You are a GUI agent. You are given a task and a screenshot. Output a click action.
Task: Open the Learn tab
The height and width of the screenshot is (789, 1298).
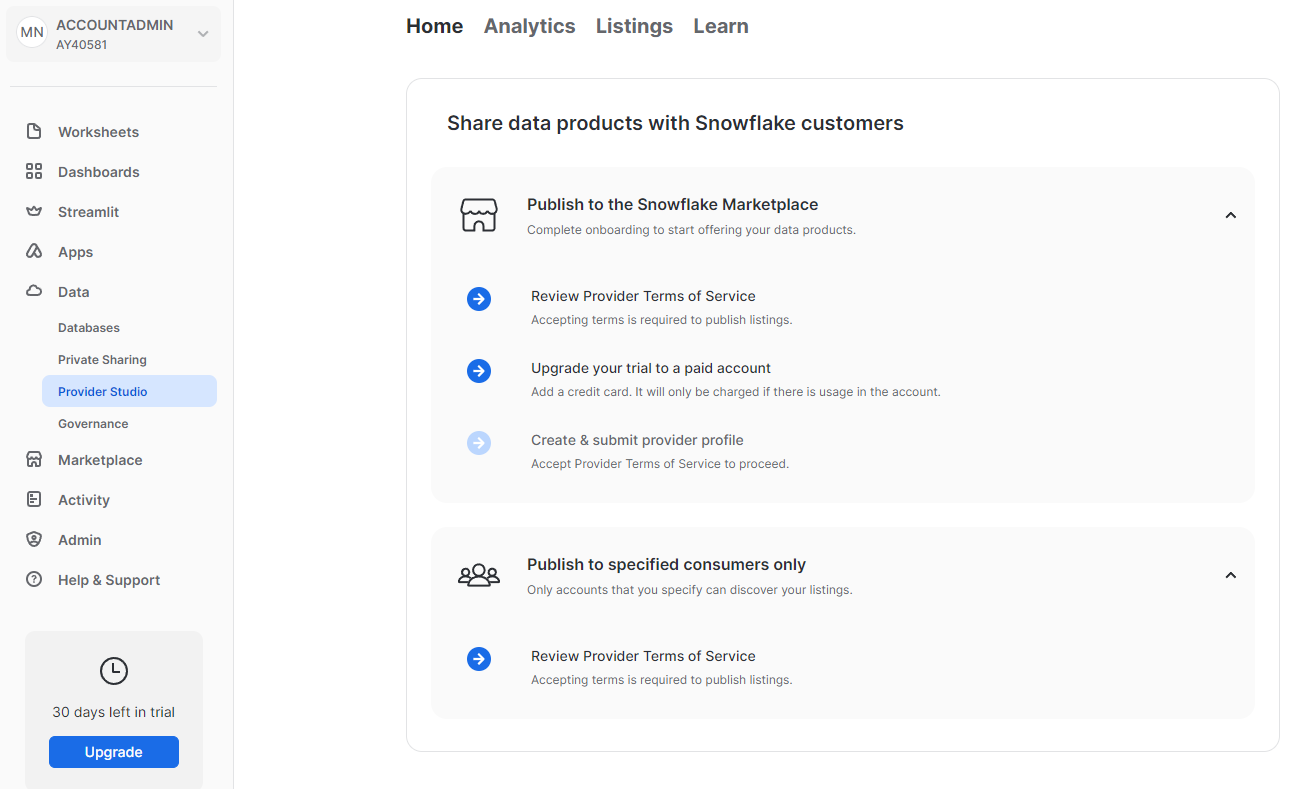pos(721,26)
